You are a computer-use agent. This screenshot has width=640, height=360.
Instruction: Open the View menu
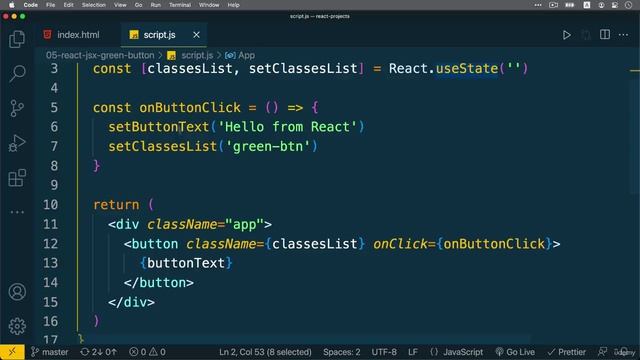[120, 5]
